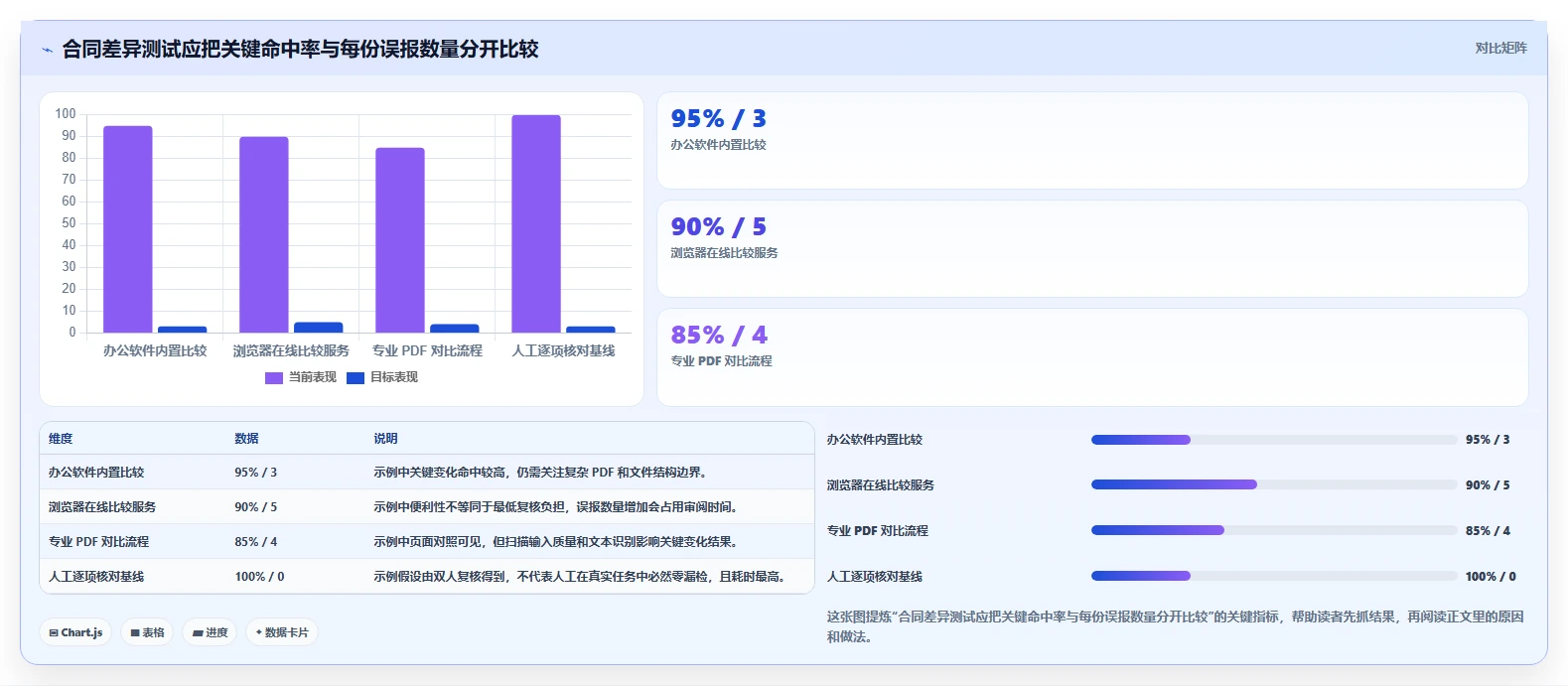Click progress row label 专业 PDF 对比流程

click(x=878, y=531)
